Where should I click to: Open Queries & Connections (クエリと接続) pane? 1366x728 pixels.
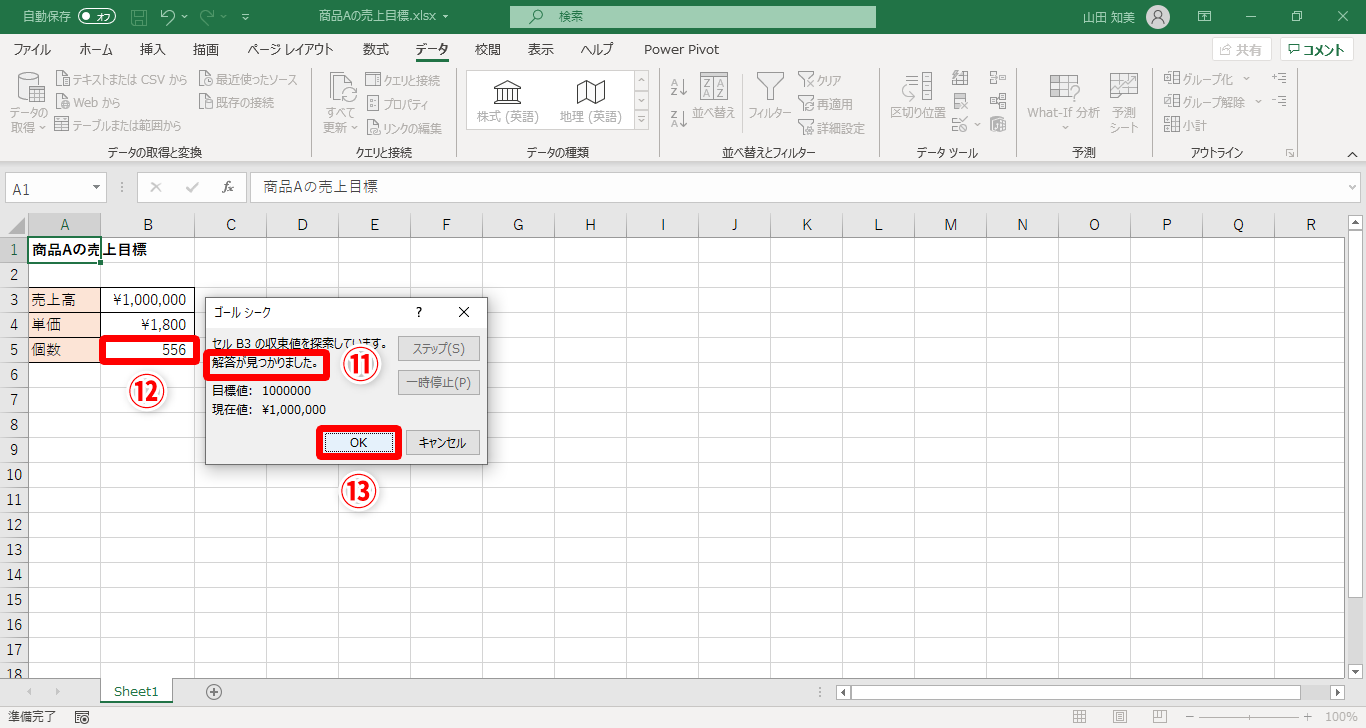tap(402, 80)
